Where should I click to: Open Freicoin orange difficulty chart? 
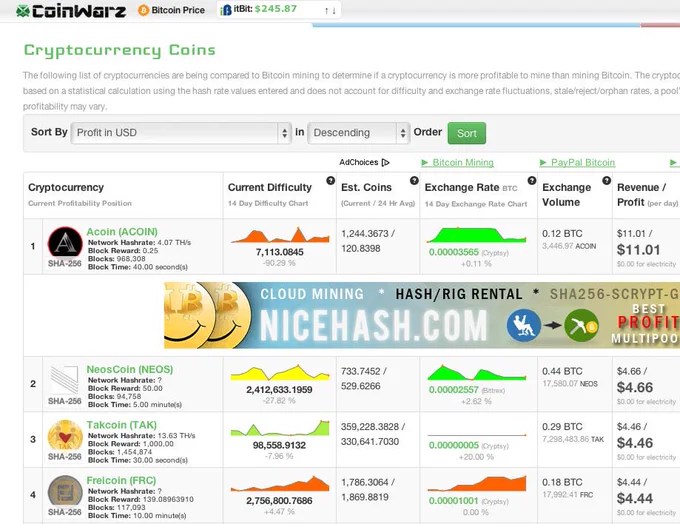[280, 483]
